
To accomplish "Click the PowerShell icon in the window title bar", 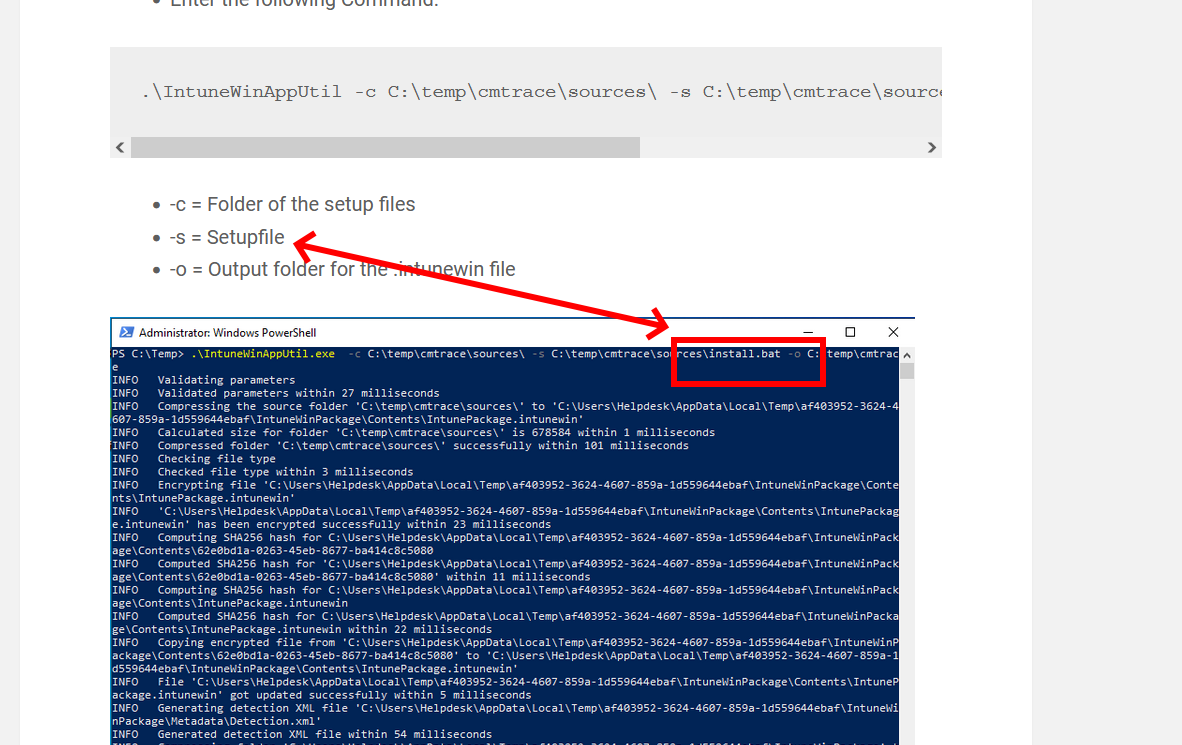I will (127, 333).
